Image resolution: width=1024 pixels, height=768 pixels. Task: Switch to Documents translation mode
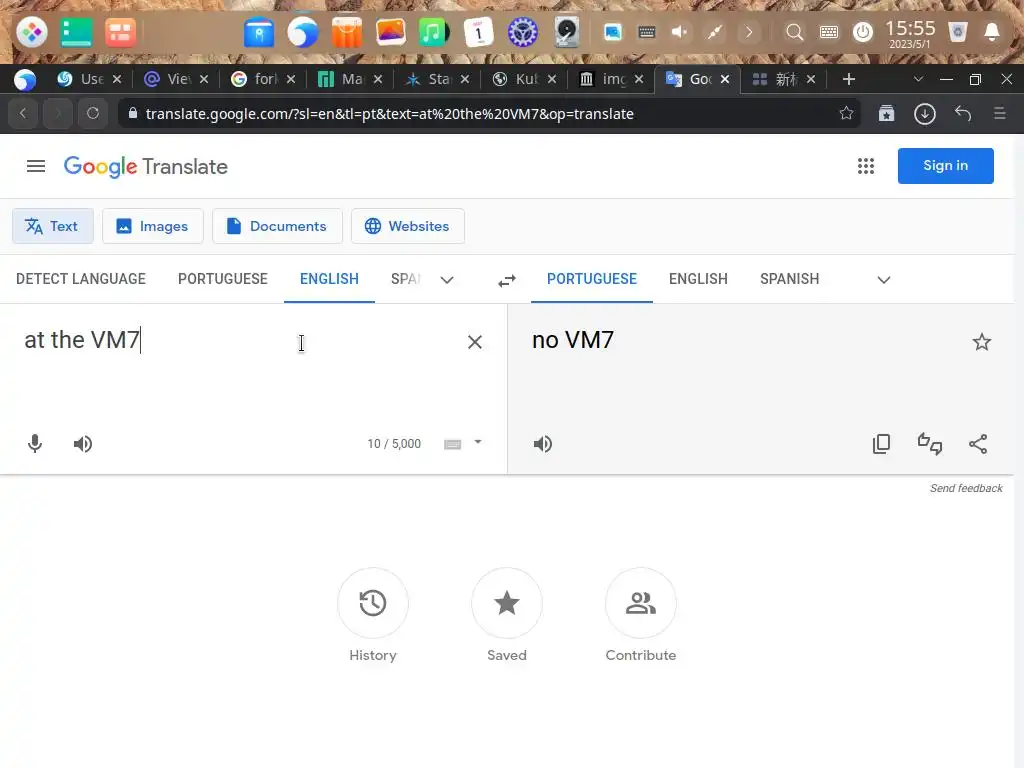click(x=278, y=226)
